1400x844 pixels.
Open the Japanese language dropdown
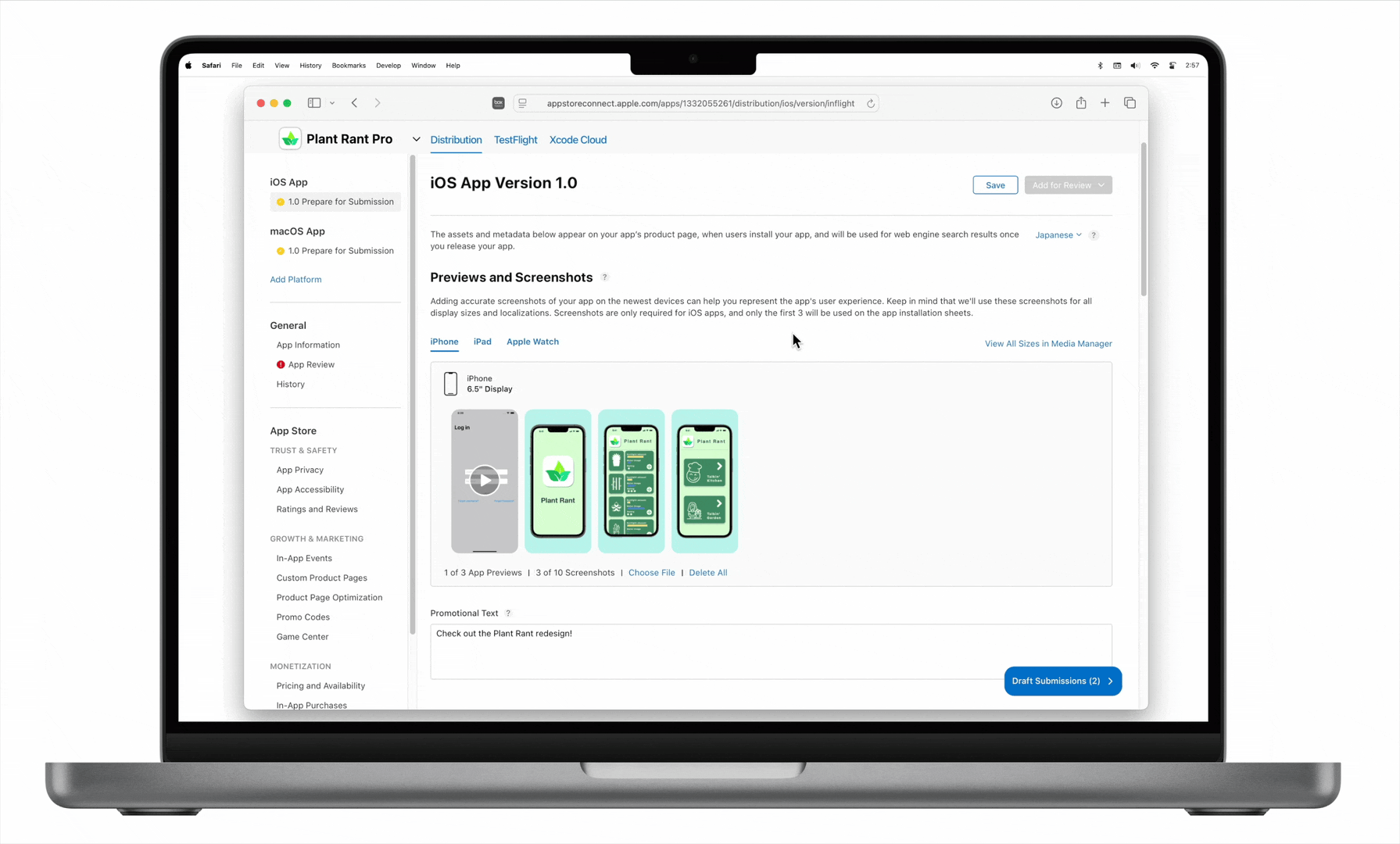[1058, 235]
